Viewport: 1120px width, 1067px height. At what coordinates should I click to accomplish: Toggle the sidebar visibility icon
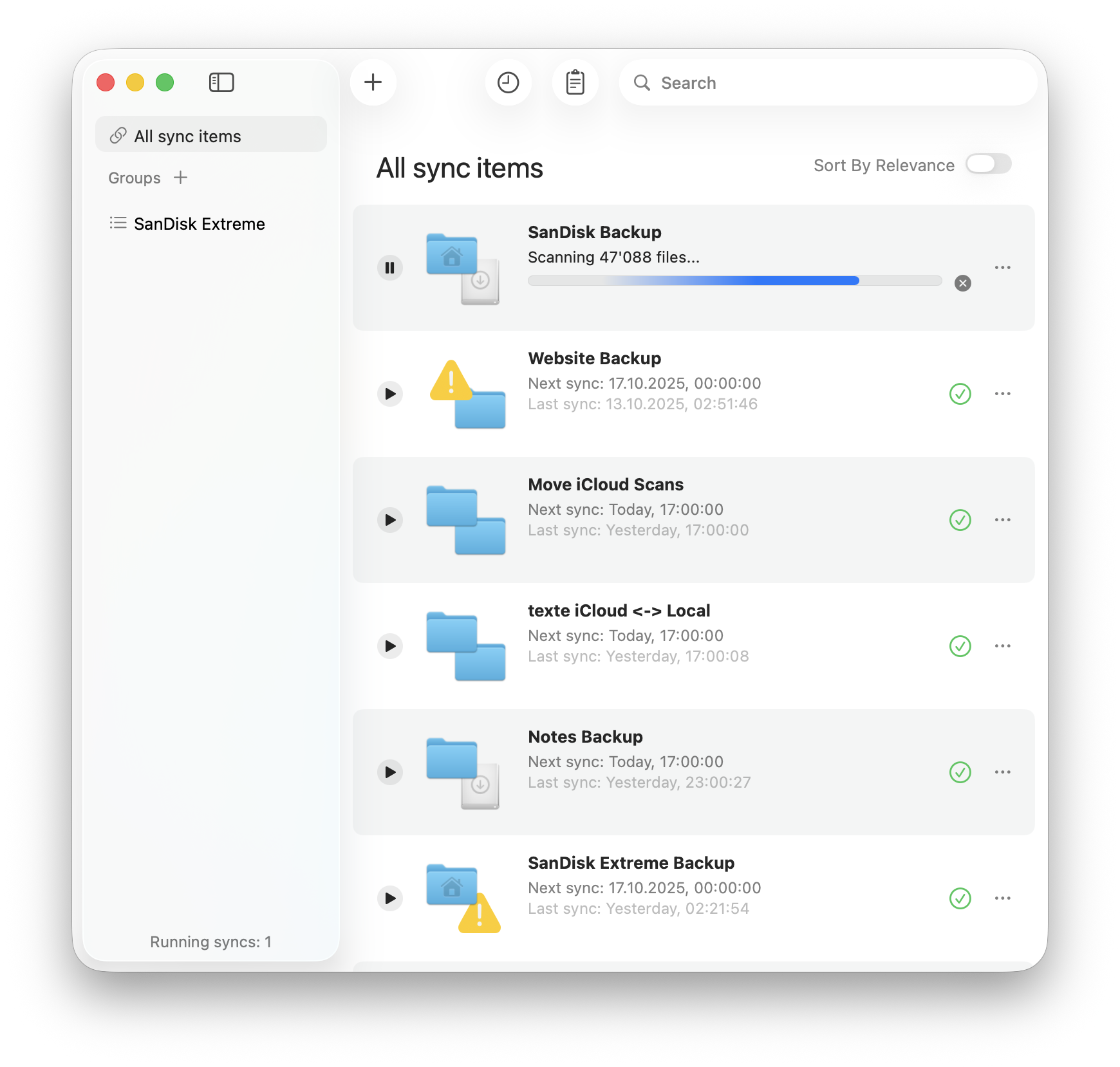pos(221,82)
